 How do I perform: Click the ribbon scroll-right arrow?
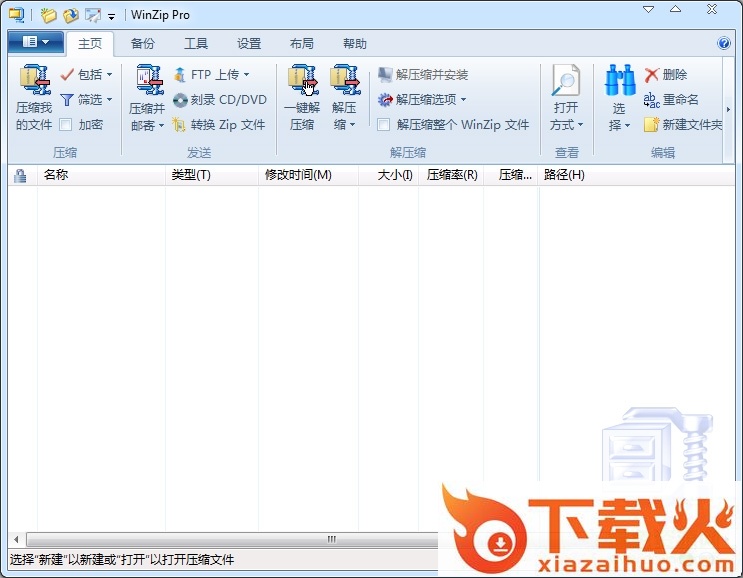coord(728,109)
